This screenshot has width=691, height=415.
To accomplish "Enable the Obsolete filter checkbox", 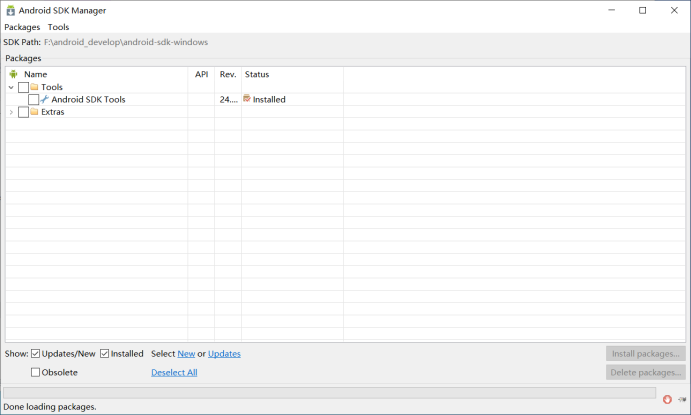I will coord(36,372).
